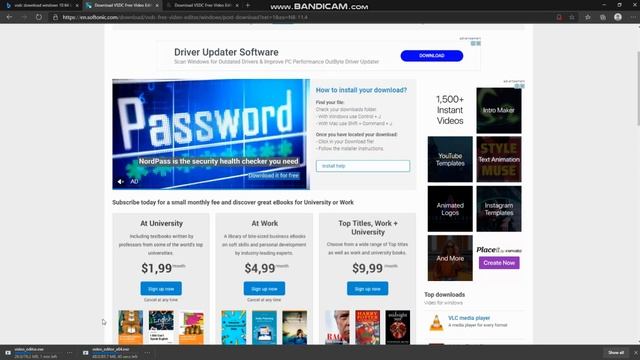640x360 pixels.
Task: Click Driver Updater Software ad title
Action: tap(226, 52)
